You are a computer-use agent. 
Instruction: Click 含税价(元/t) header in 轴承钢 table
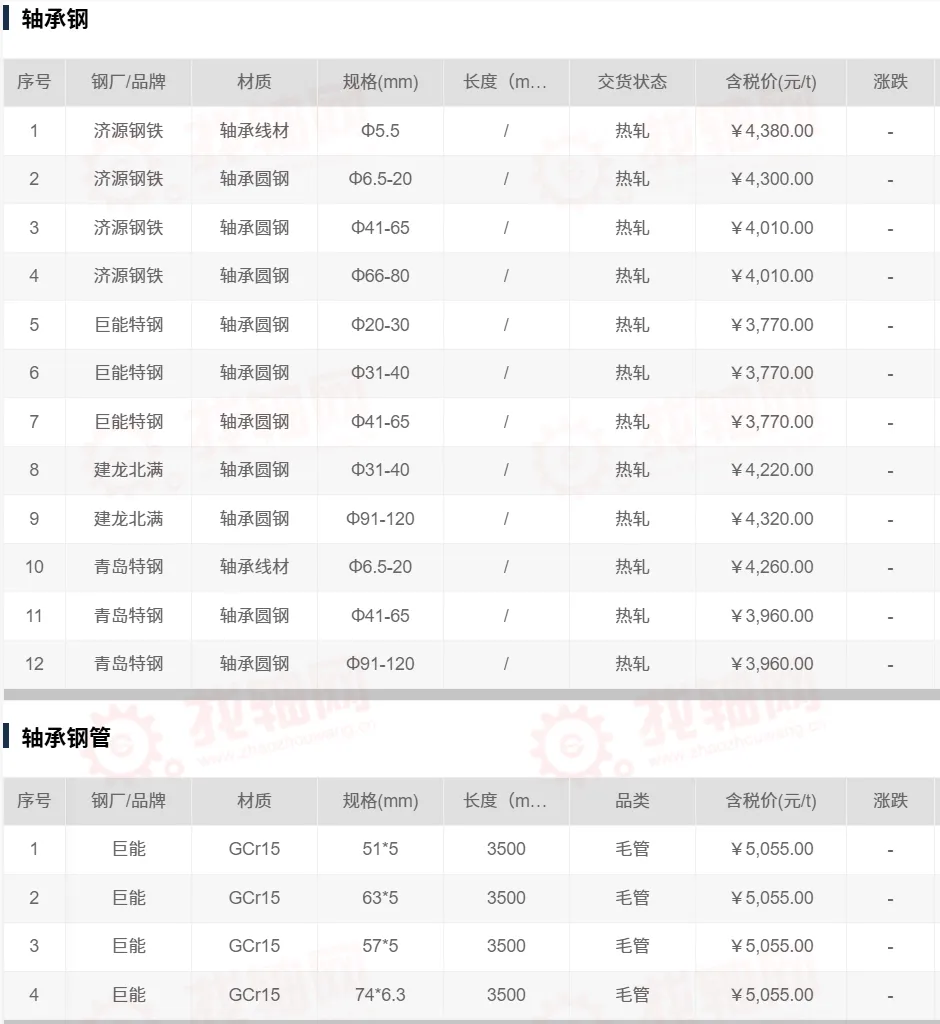[x=771, y=82]
